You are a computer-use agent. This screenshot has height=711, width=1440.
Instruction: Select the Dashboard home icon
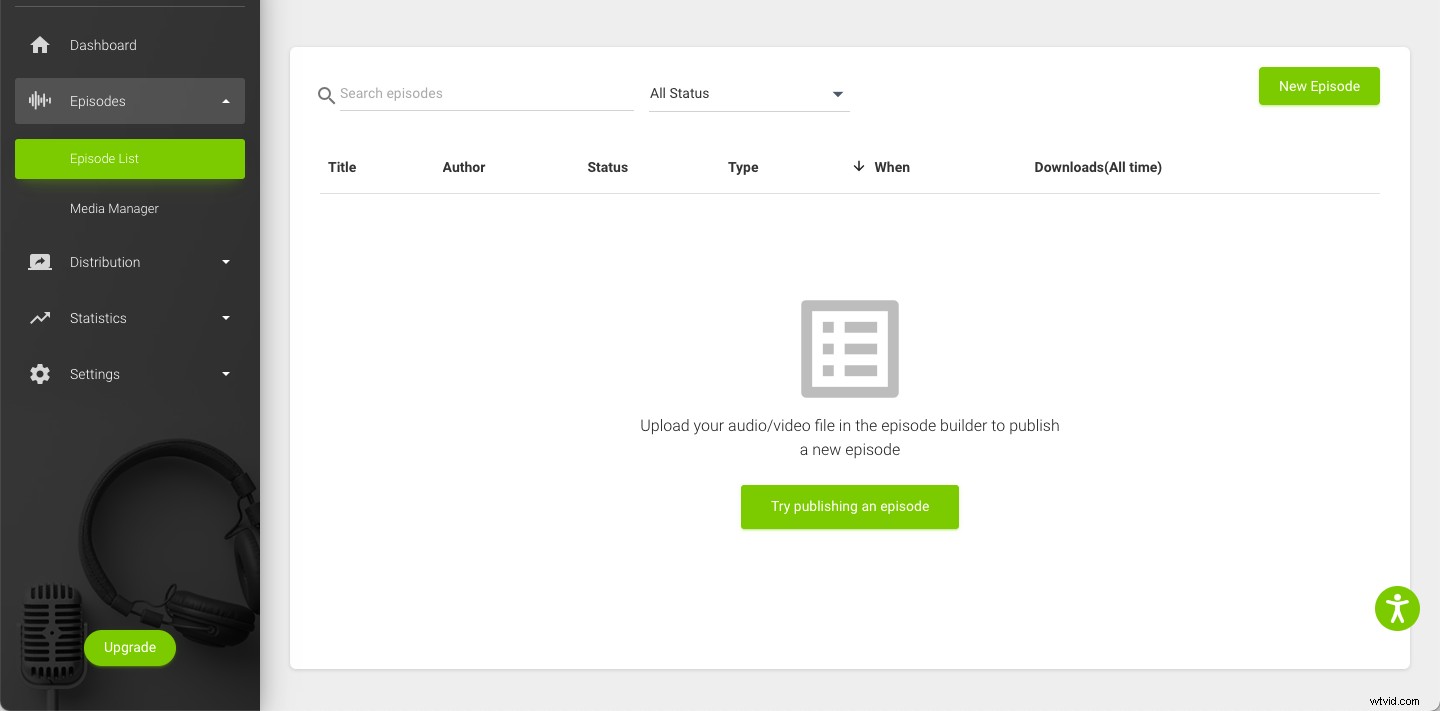[40, 45]
